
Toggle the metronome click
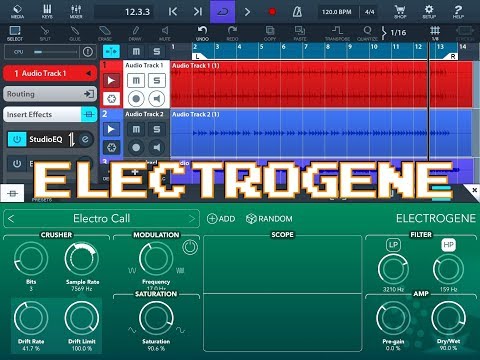point(297,12)
